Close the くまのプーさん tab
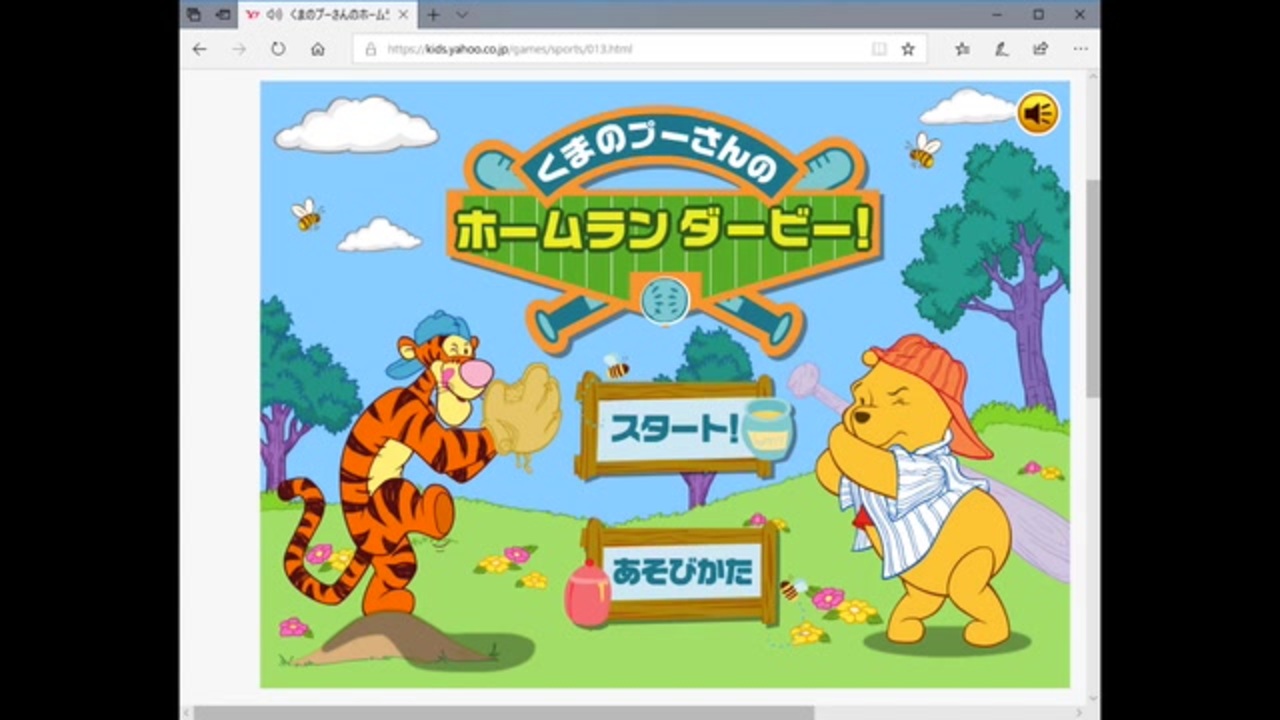The width and height of the screenshot is (1280, 720). [x=404, y=15]
